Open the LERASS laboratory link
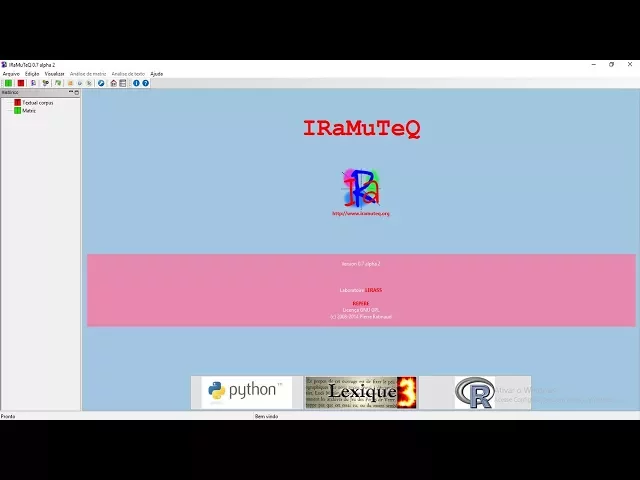Screen dimensions: 640x480 [x=373, y=290]
